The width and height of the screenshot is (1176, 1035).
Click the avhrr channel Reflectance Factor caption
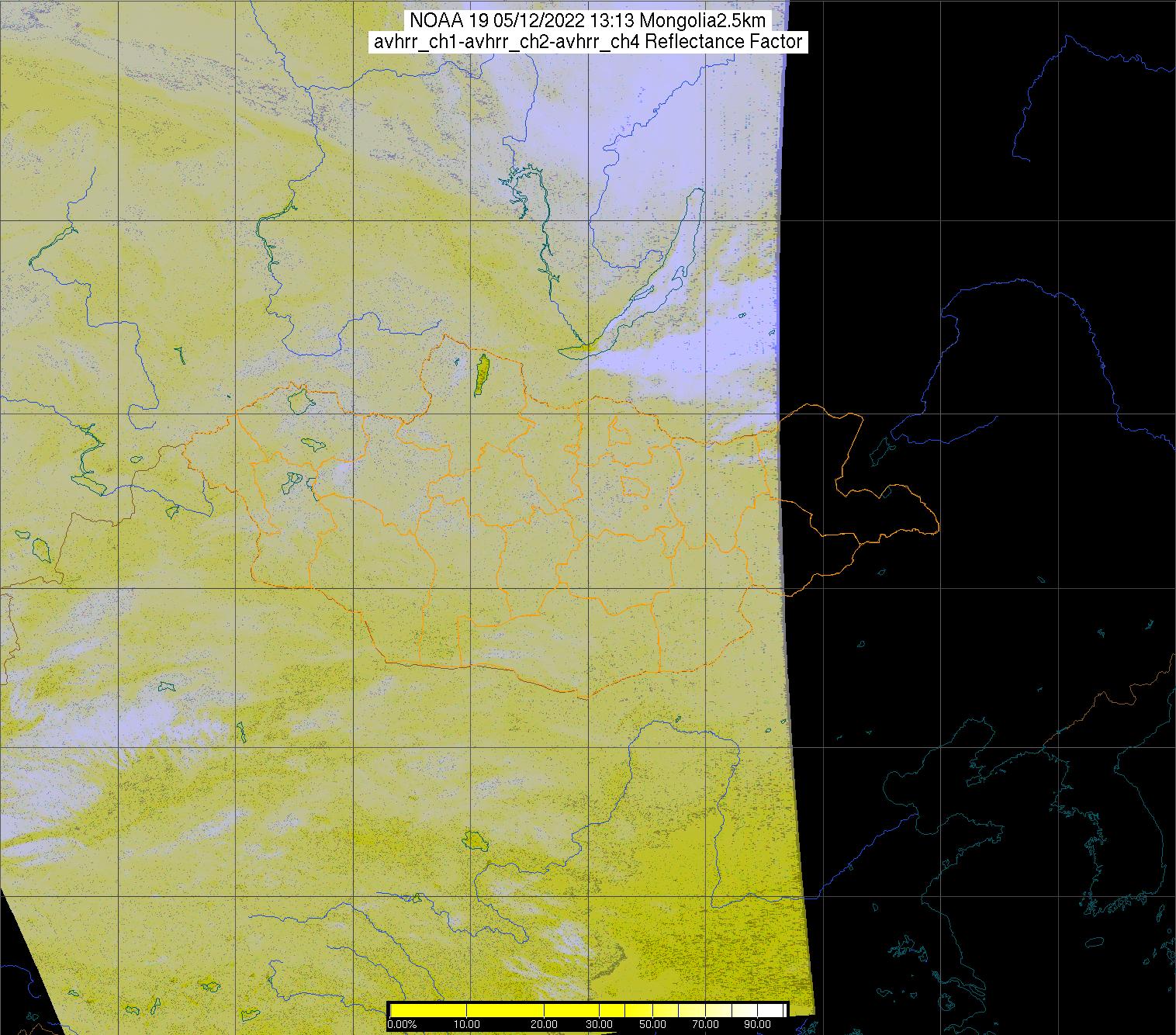coord(587,42)
